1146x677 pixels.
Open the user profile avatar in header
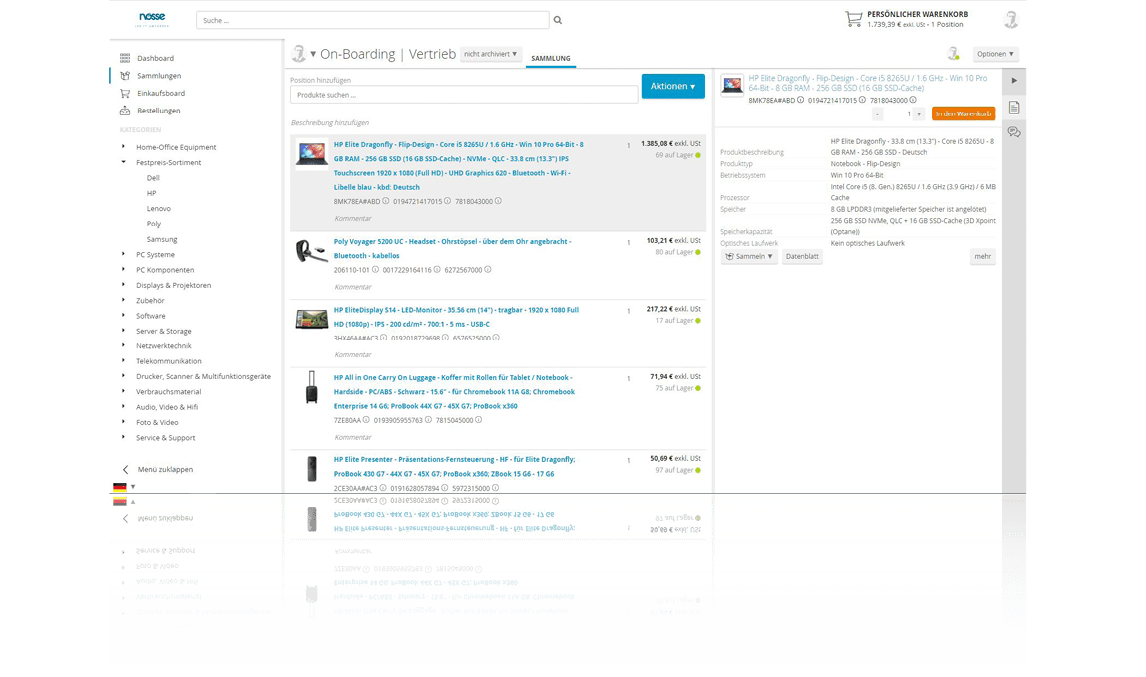pos(1011,20)
